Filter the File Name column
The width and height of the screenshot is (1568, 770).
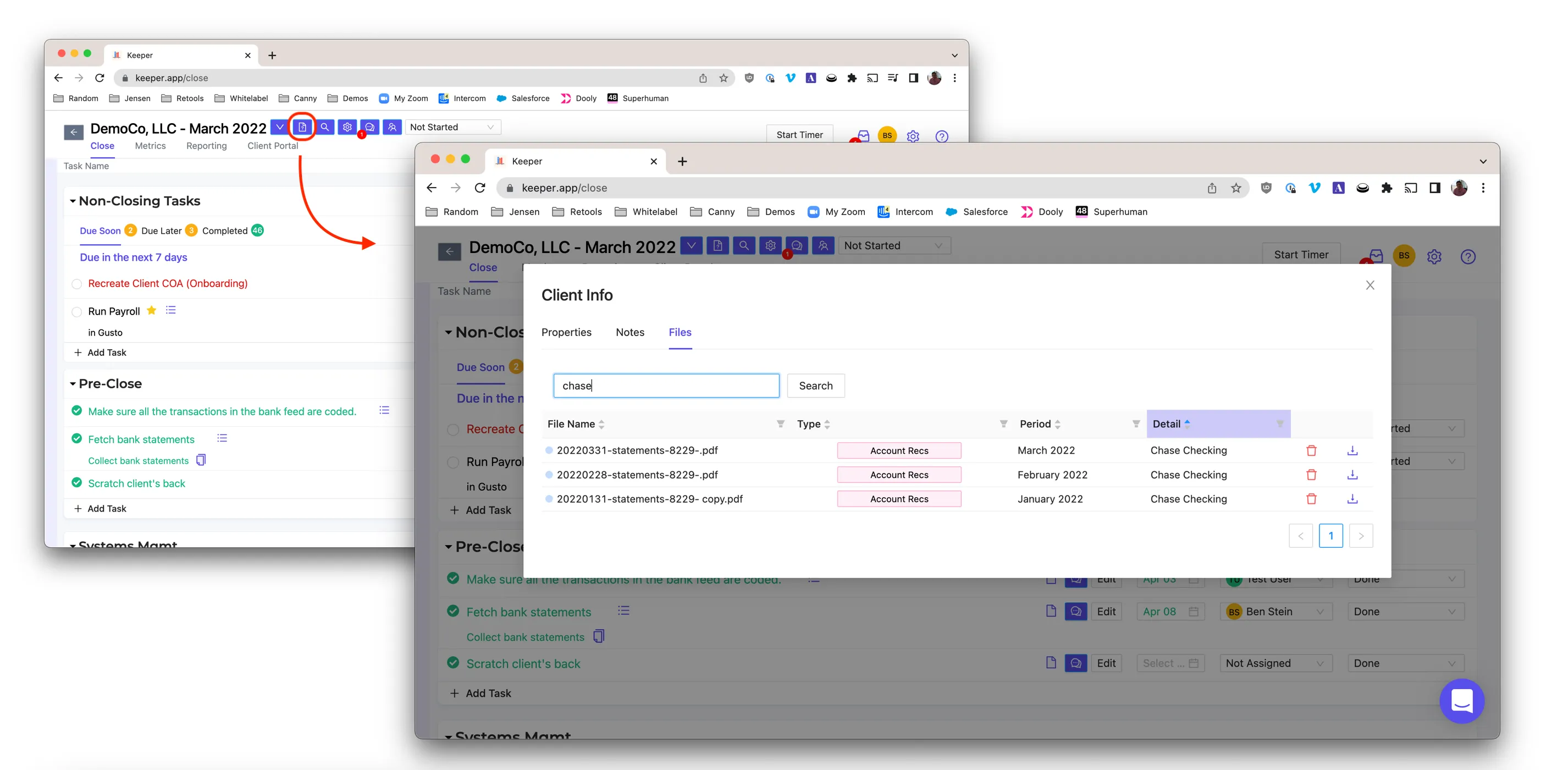click(x=780, y=424)
